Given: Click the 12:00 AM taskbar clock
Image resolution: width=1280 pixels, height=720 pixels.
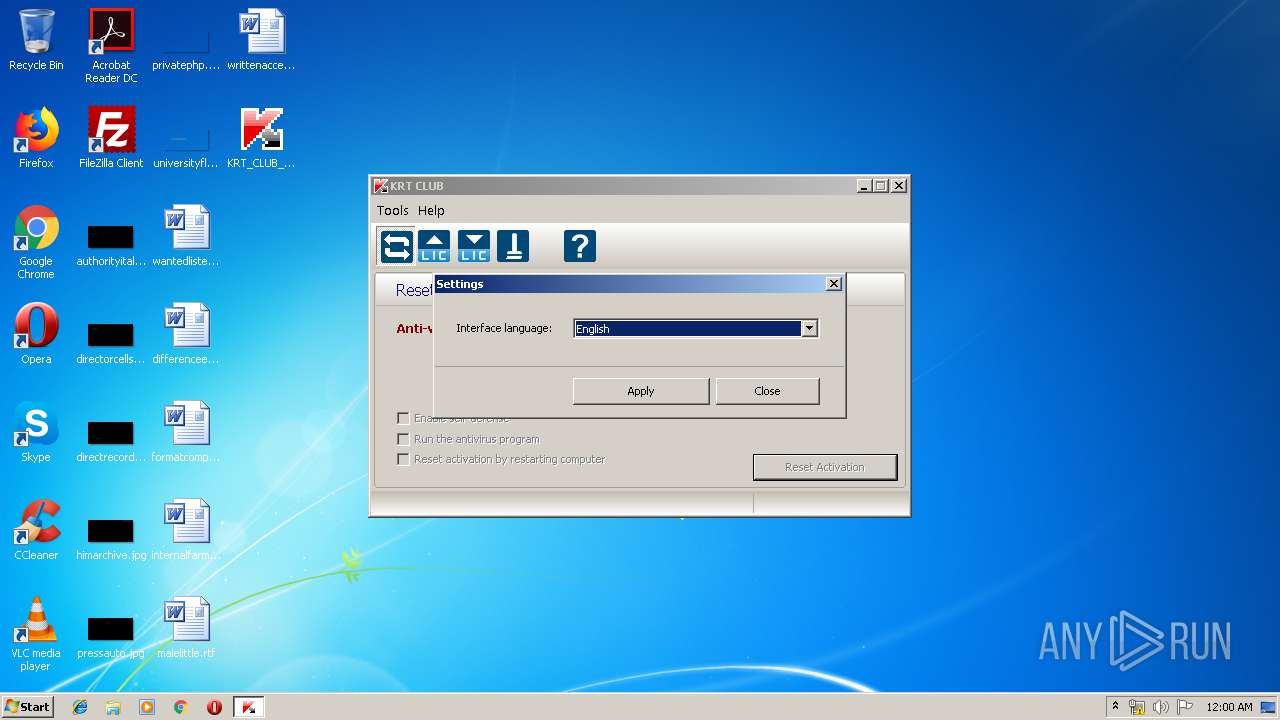Looking at the screenshot, I should pos(1230,707).
